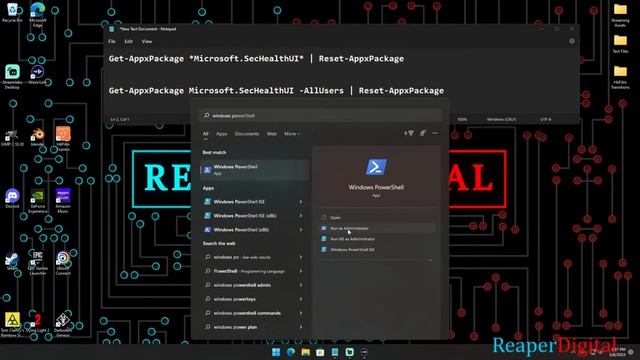Open Notepad File menu
Viewport: 640px width, 360px height.
click(112, 41)
